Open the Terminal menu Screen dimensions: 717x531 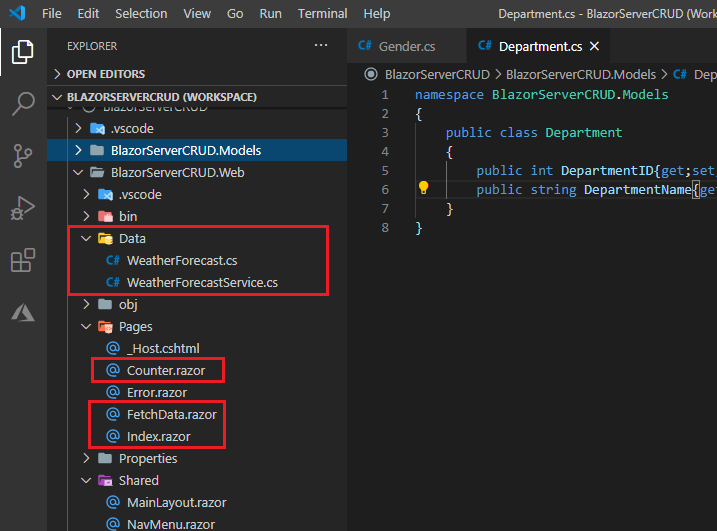pos(323,14)
